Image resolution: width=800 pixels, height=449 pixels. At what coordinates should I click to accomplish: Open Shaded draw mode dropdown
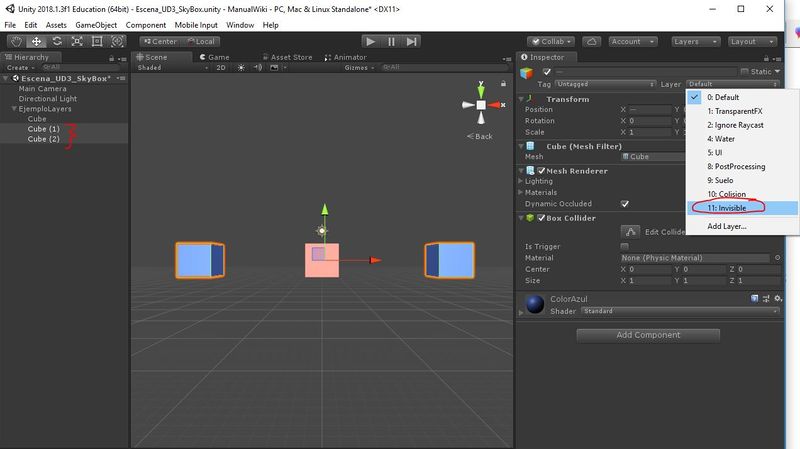[172, 67]
